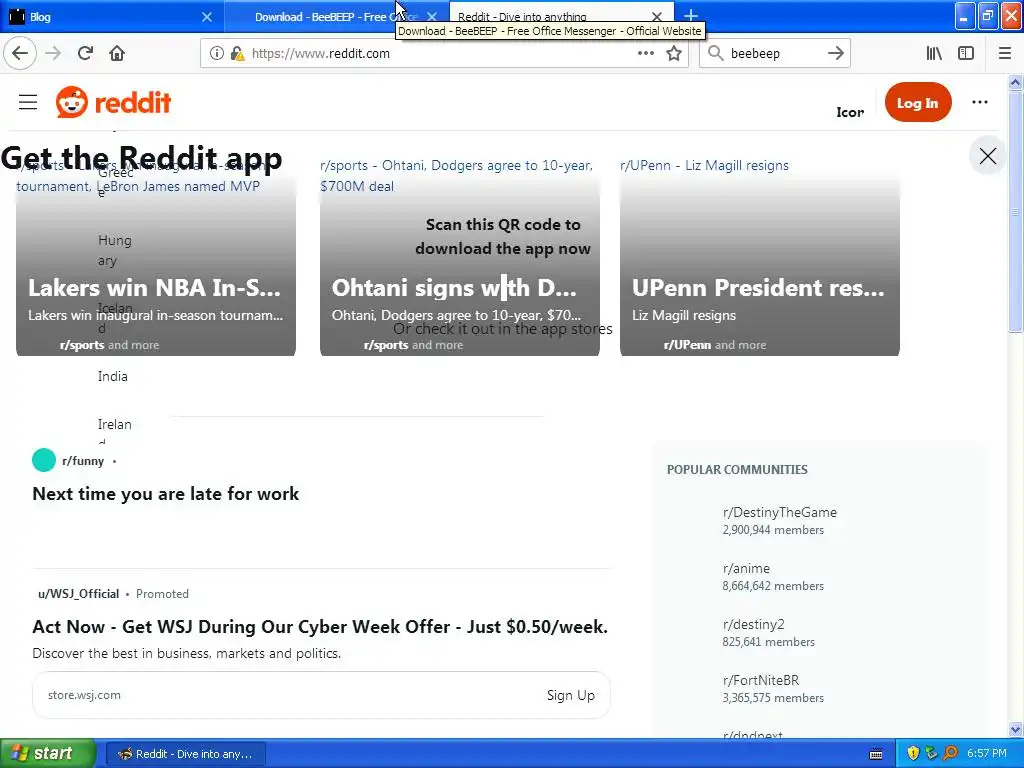Click the beebeep search field

click(x=774, y=53)
